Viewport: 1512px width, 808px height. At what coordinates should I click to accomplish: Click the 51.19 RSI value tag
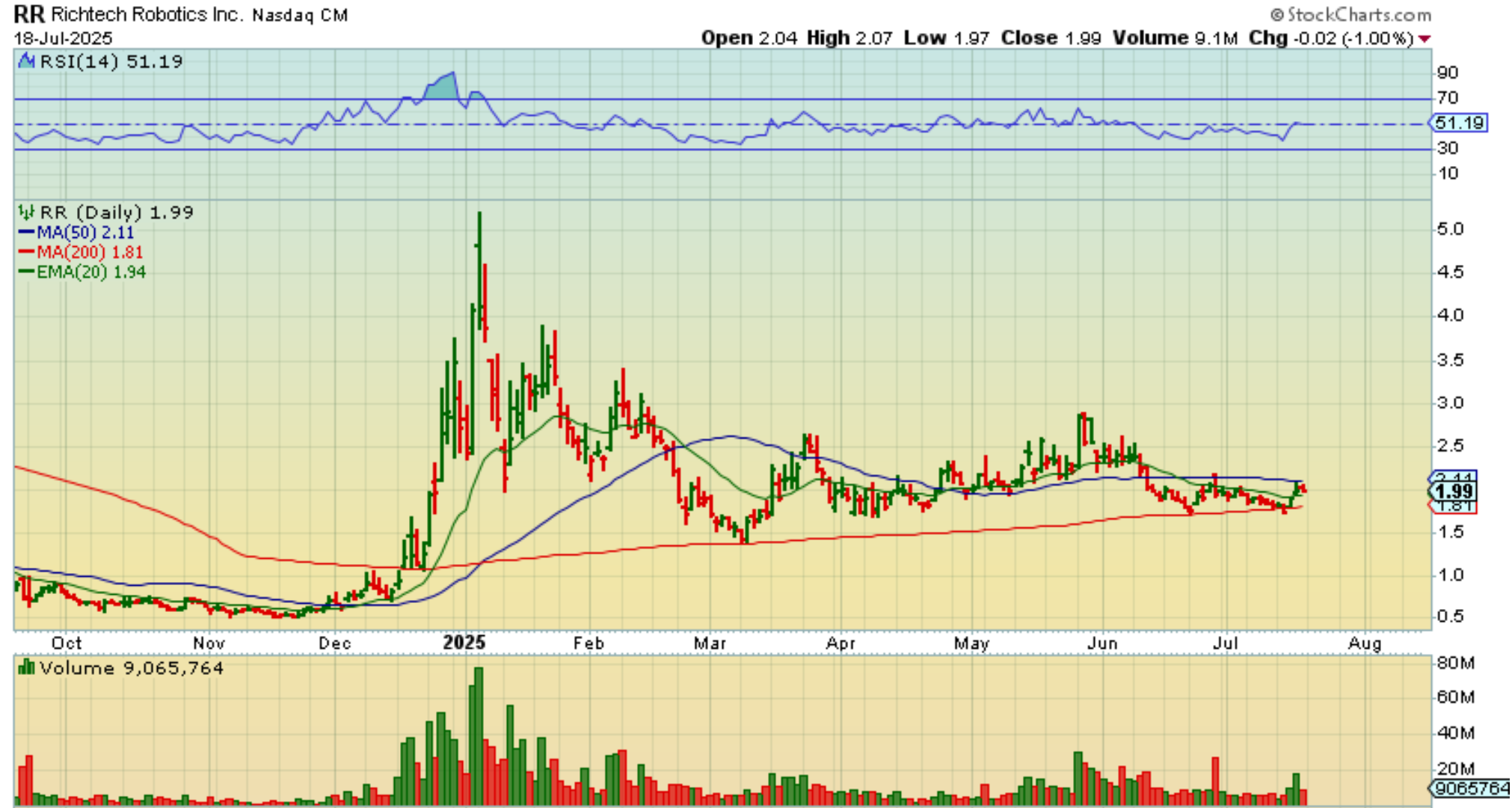[x=1459, y=123]
